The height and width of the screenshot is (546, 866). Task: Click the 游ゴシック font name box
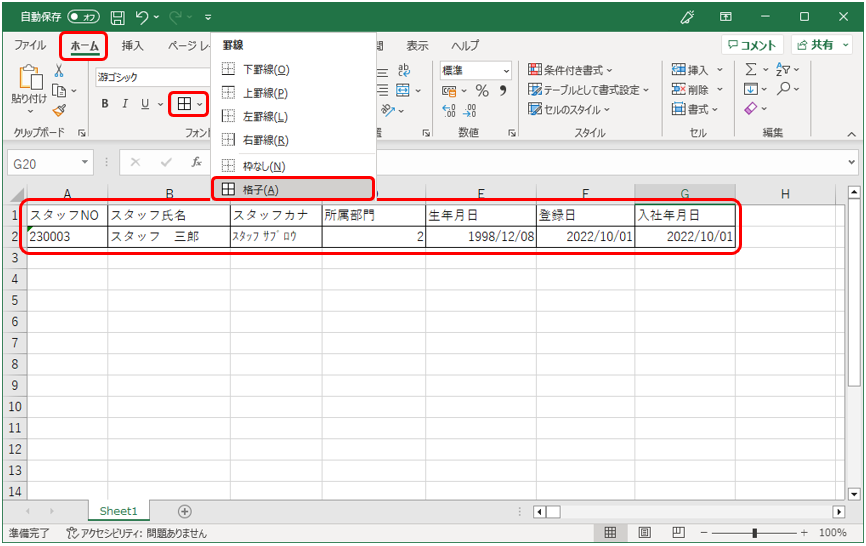[152, 77]
